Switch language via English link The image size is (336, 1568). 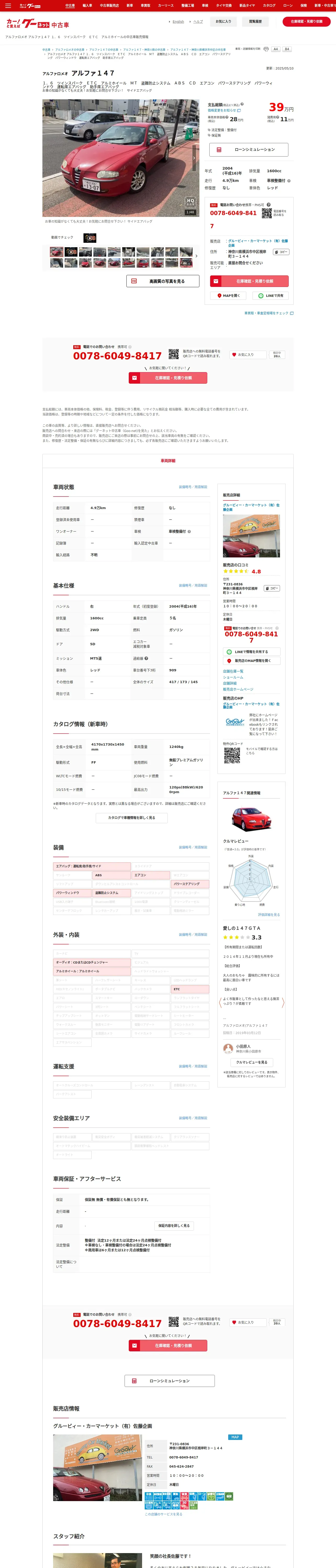[x=178, y=21]
